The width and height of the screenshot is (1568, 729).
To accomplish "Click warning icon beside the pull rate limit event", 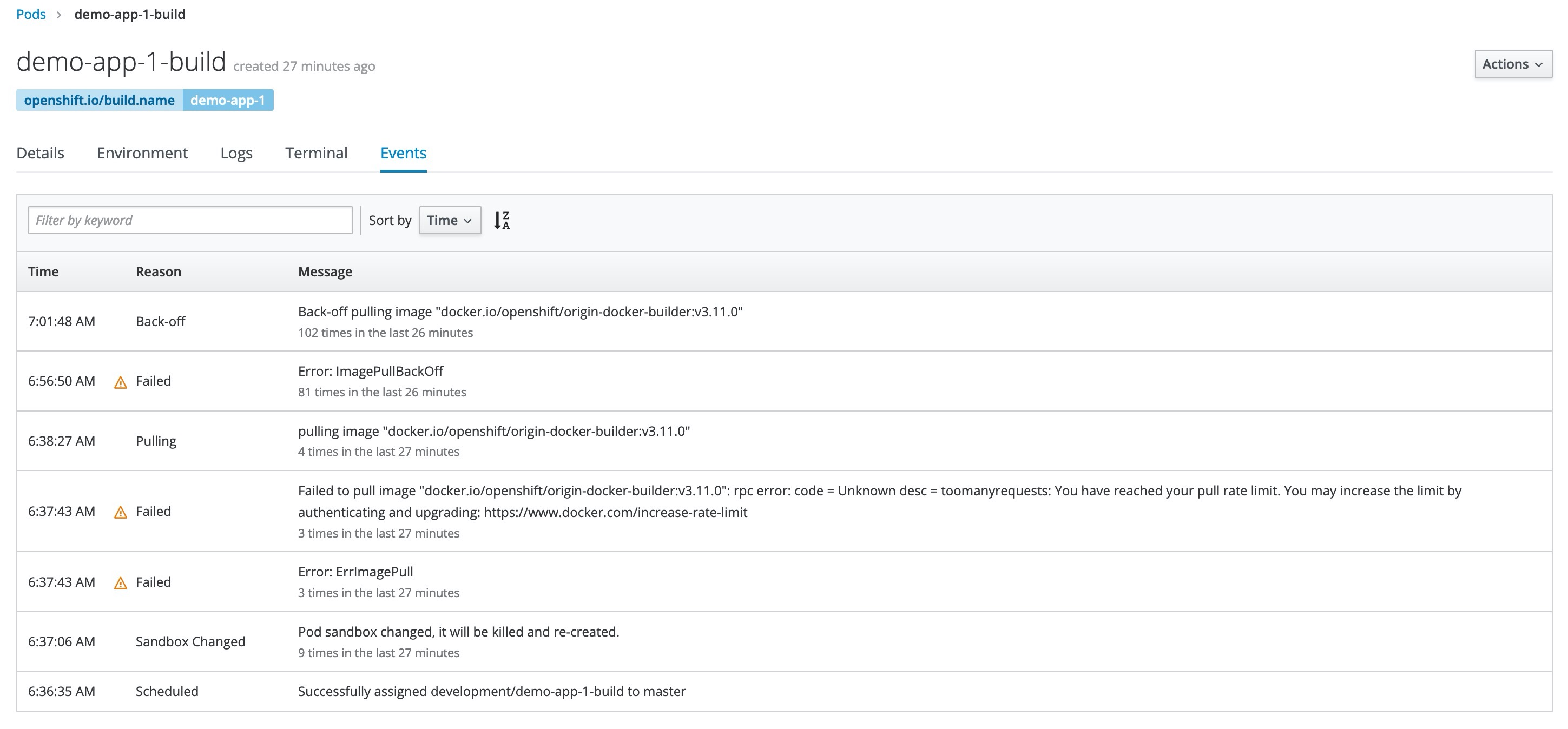I will (121, 512).
